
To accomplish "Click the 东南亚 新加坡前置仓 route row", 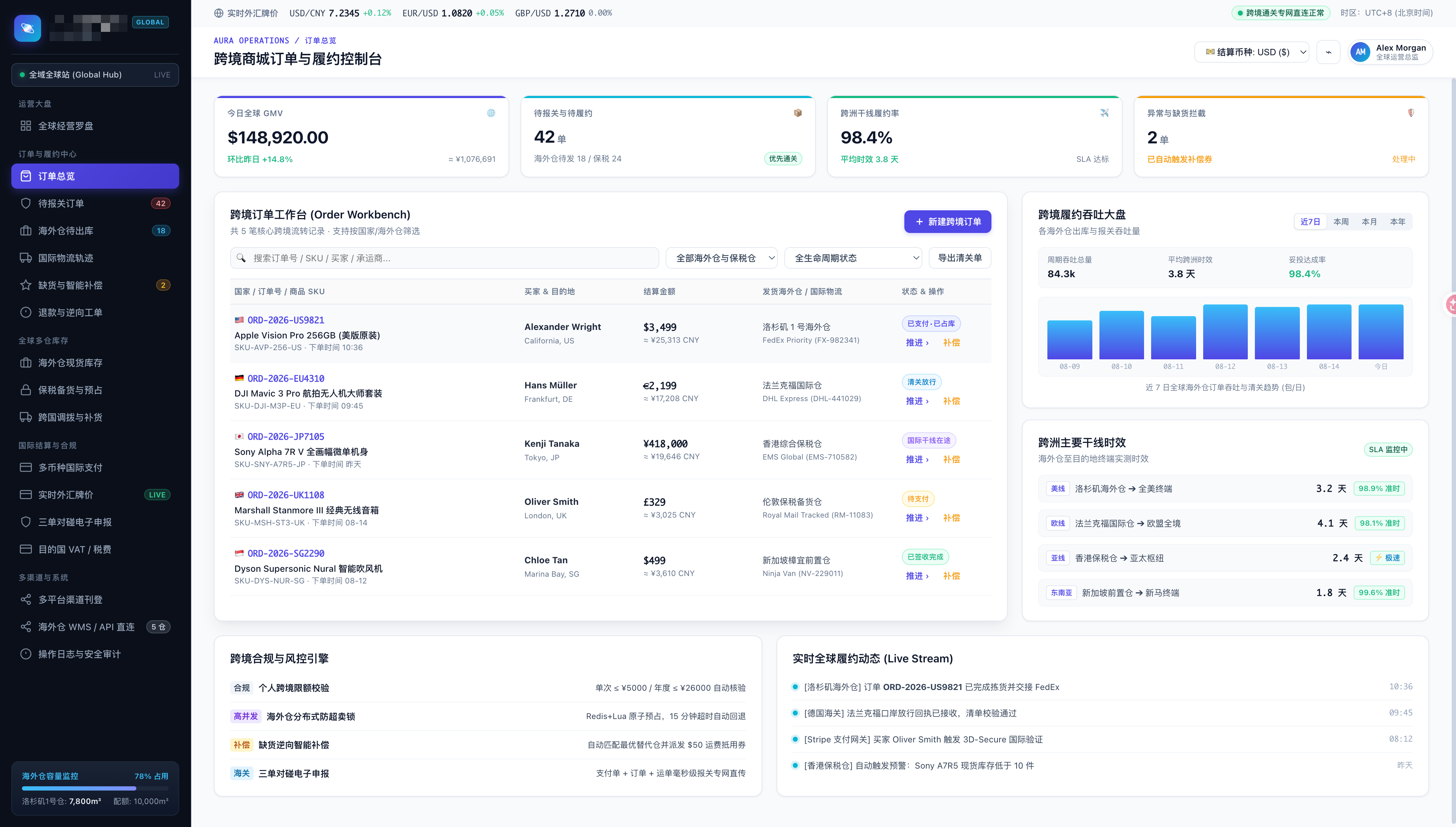I will (1225, 592).
